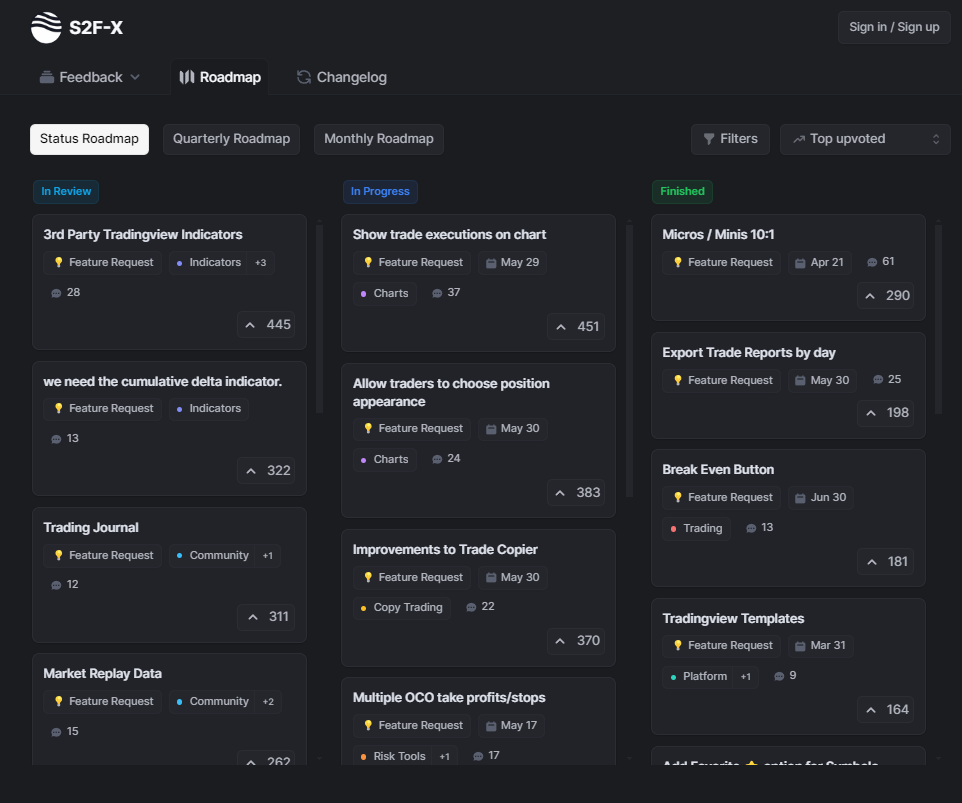The height and width of the screenshot is (803, 962).
Task: Click the Apr 21 date on Micros / Minis card
Action: tap(820, 263)
